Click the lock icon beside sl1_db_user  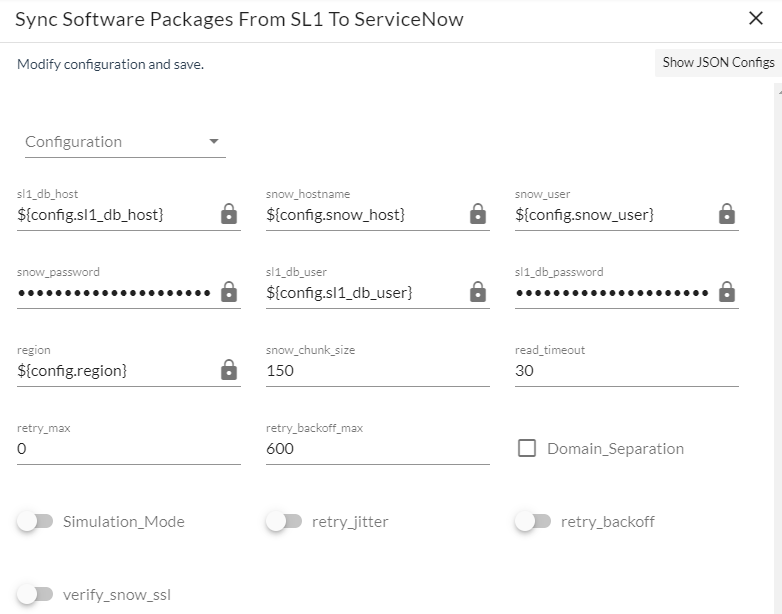pos(478,292)
